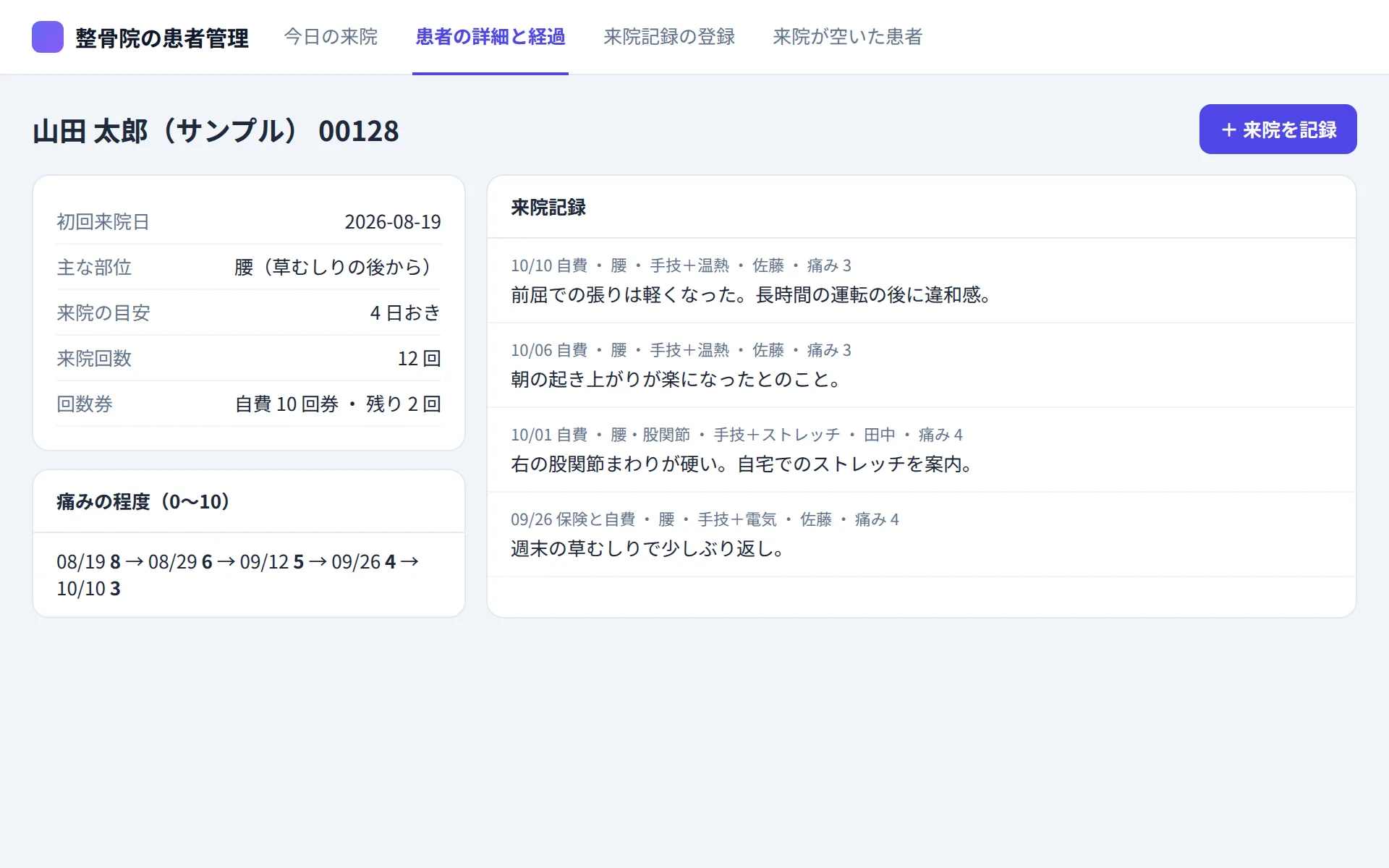This screenshot has height=868, width=1389.
Task: Click the 来院回数 value 12 回
Action: click(x=419, y=359)
